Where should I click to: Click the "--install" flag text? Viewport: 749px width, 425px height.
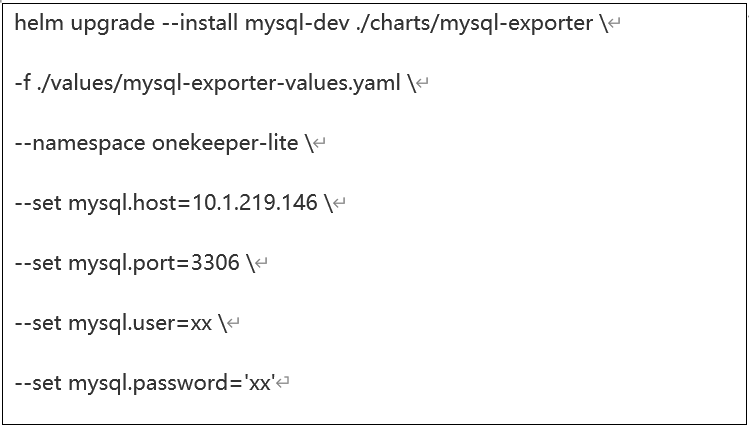(x=200, y=23)
